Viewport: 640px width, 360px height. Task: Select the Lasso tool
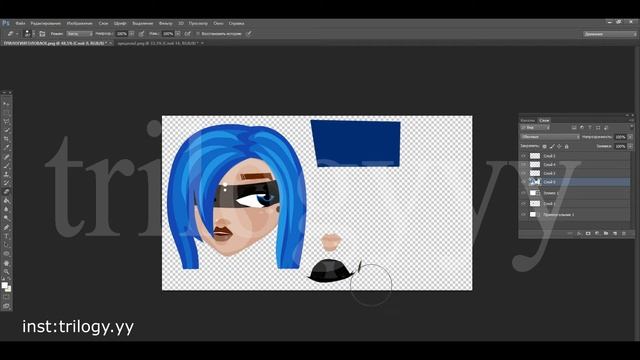click(7, 121)
